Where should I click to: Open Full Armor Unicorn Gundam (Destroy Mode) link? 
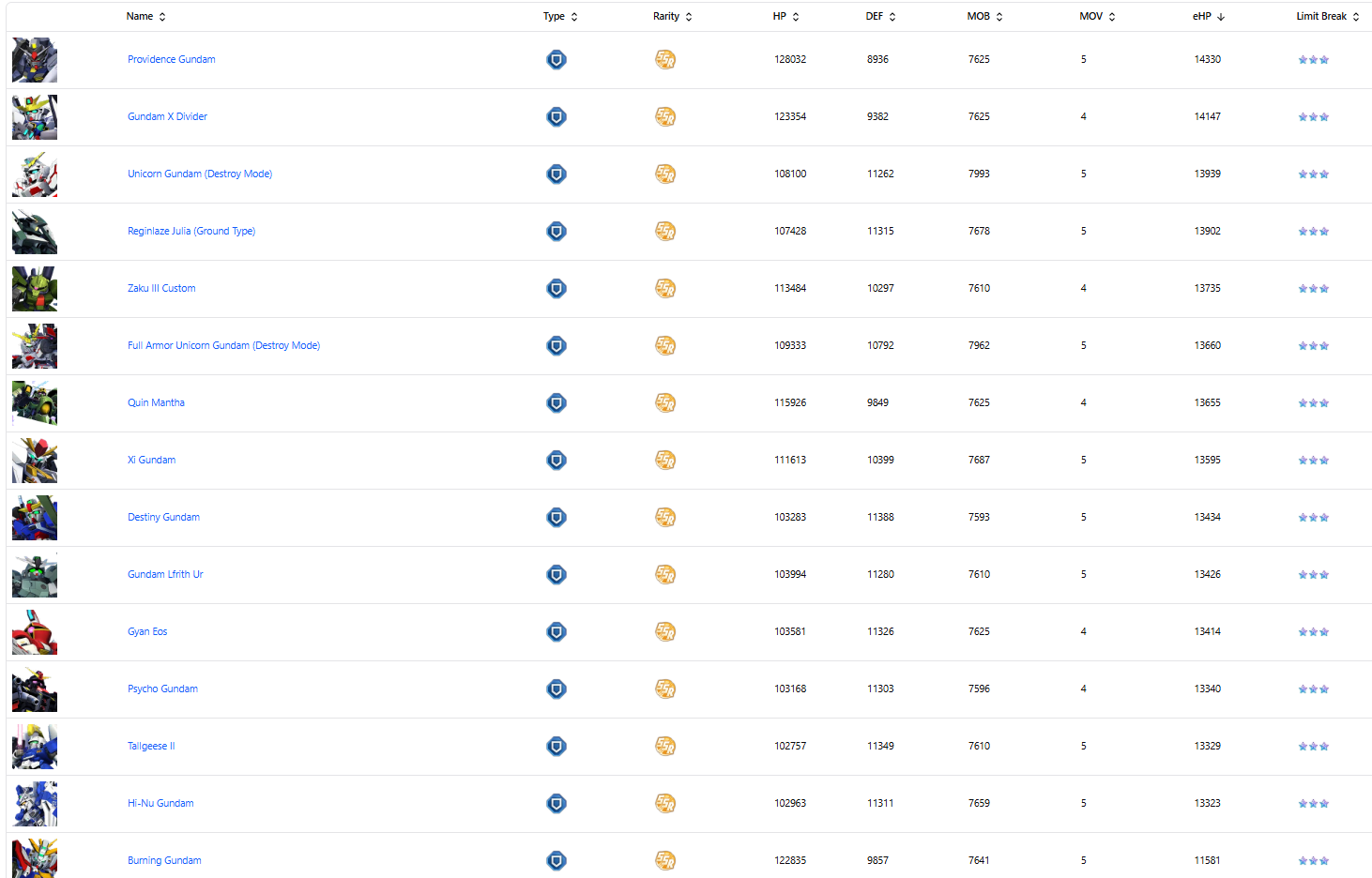224,345
